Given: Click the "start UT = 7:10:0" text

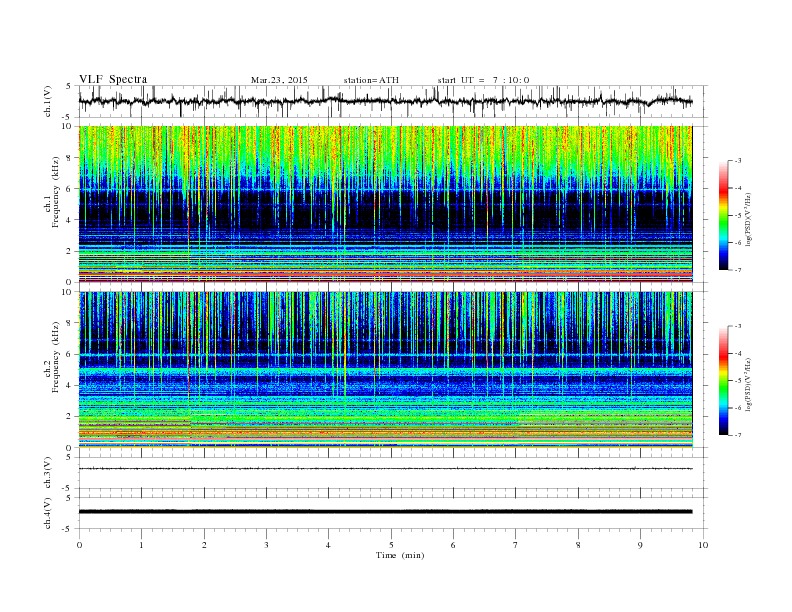Looking at the screenshot, I should coord(483,80).
